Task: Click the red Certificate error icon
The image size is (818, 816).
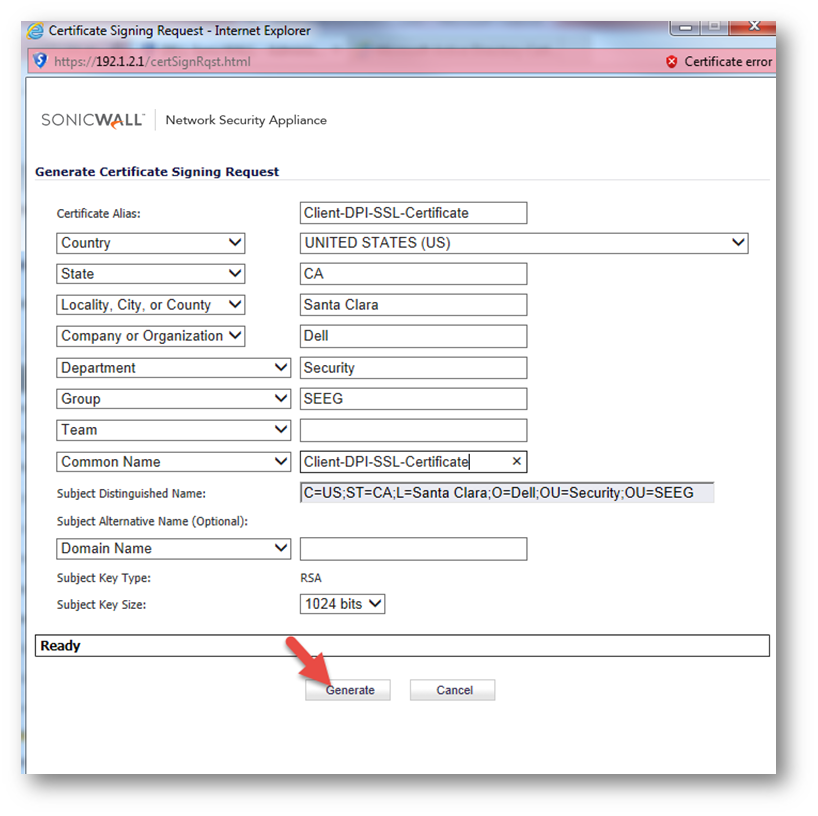Action: coord(671,62)
